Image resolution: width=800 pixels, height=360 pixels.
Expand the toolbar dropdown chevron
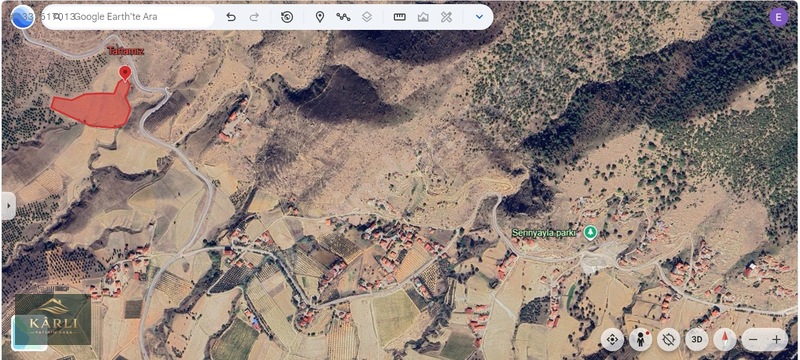[x=479, y=17]
